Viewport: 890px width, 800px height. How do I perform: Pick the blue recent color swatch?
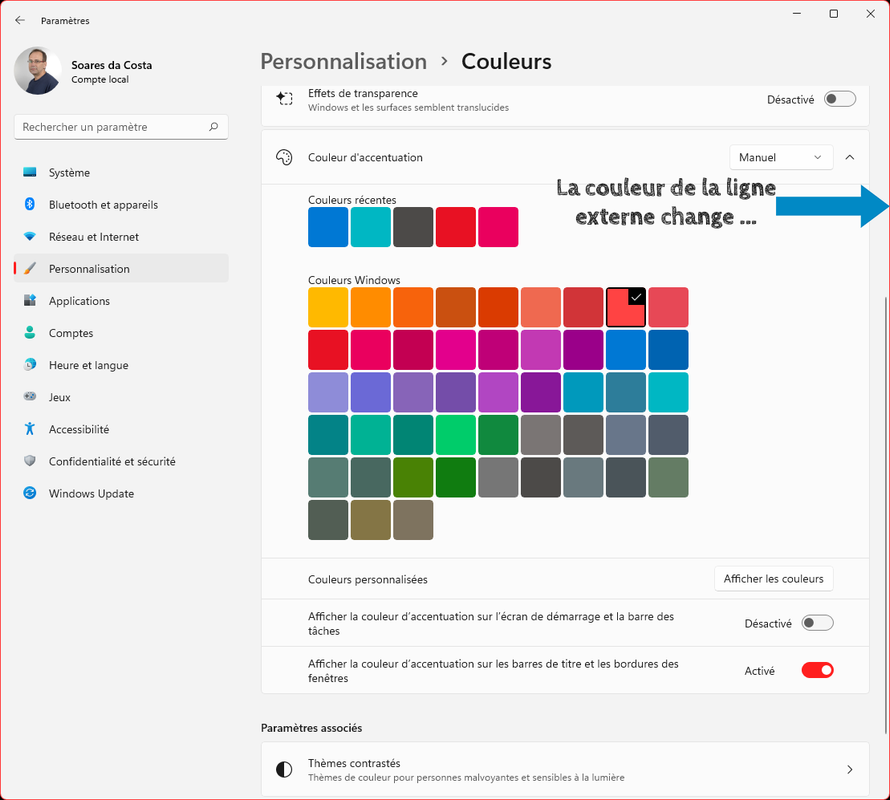pos(328,227)
